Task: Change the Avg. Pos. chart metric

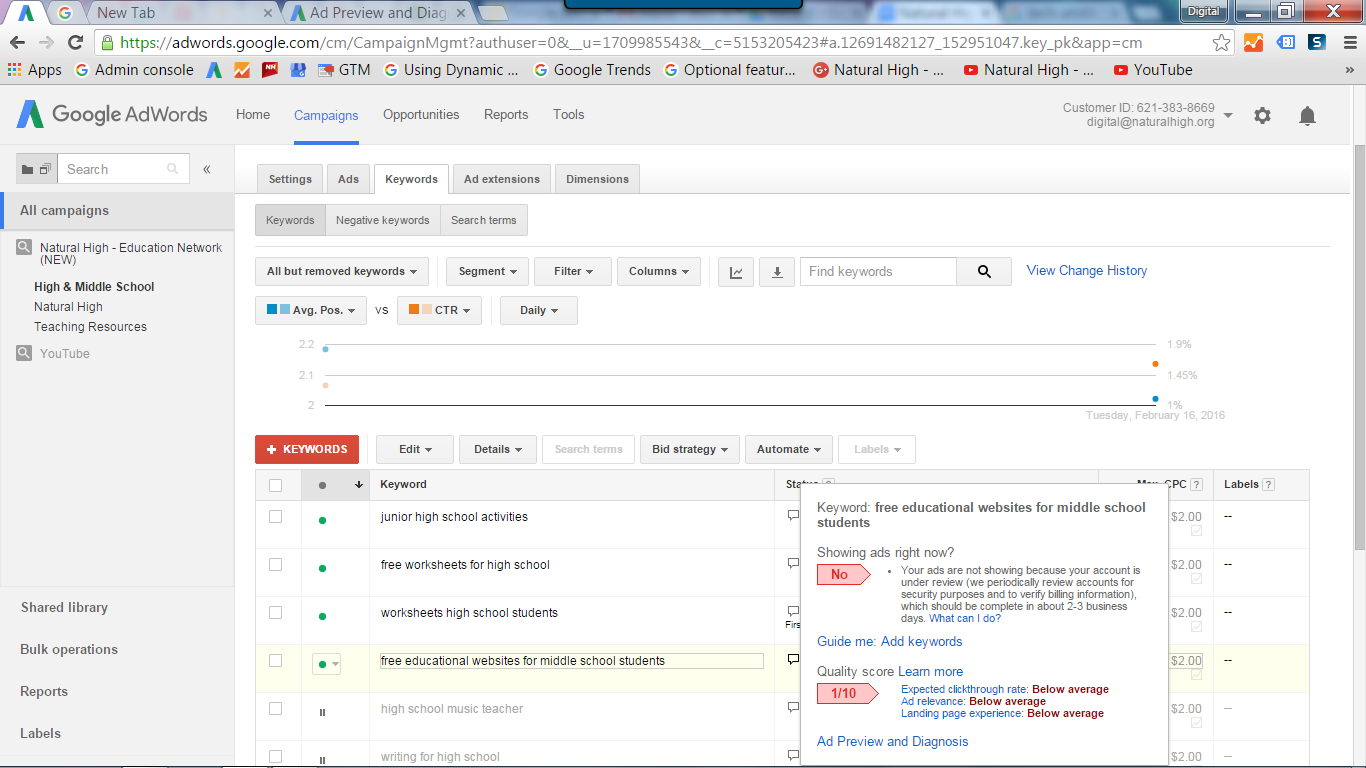Action: (311, 310)
